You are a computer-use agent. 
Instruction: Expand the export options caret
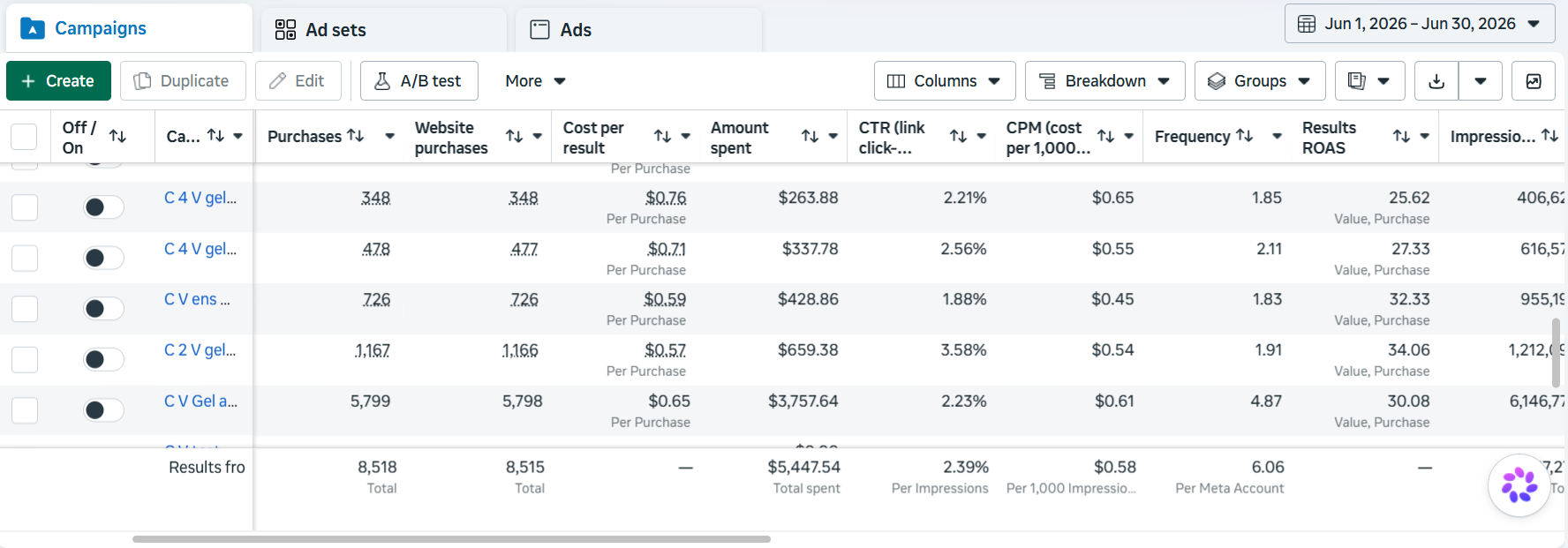pos(1481,81)
